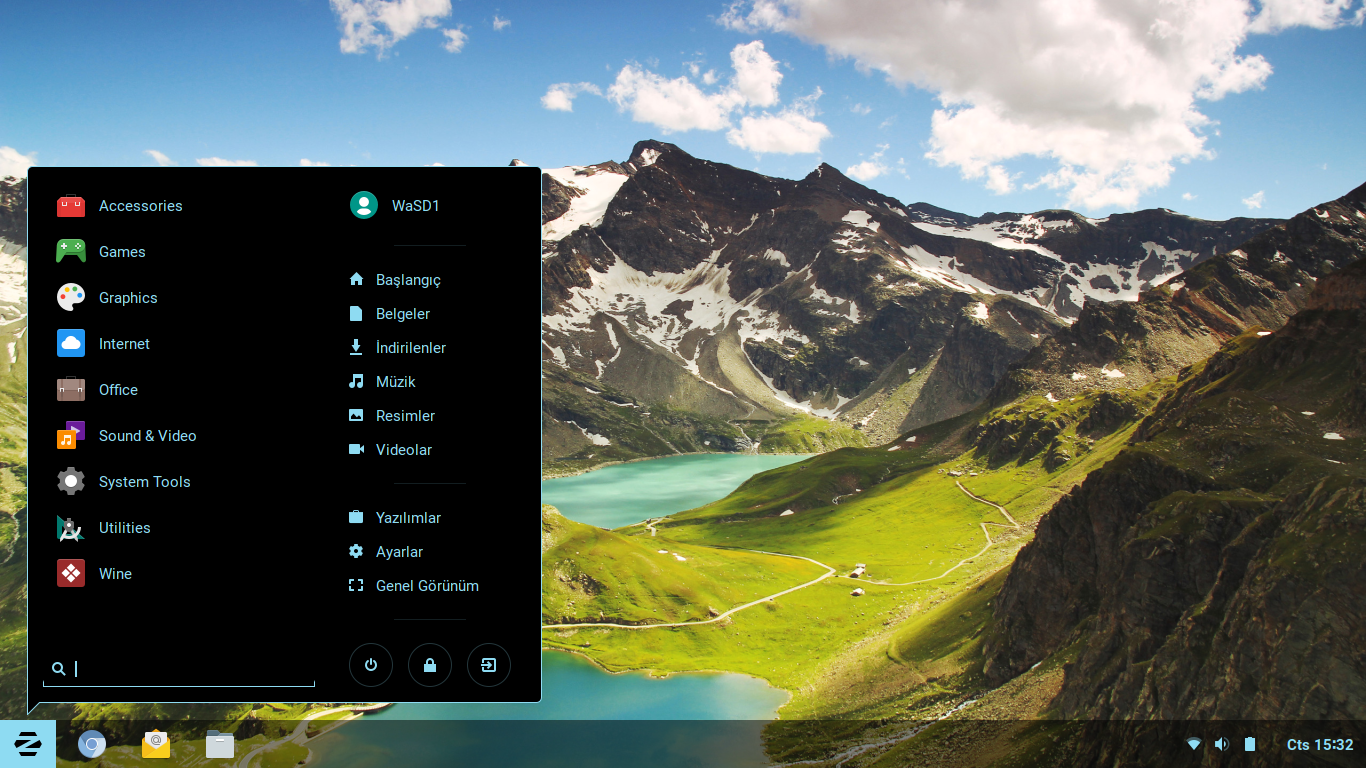Viewport: 1366px width, 768px height.
Task: Select the Internet cloud icon
Action: [71, 344]
